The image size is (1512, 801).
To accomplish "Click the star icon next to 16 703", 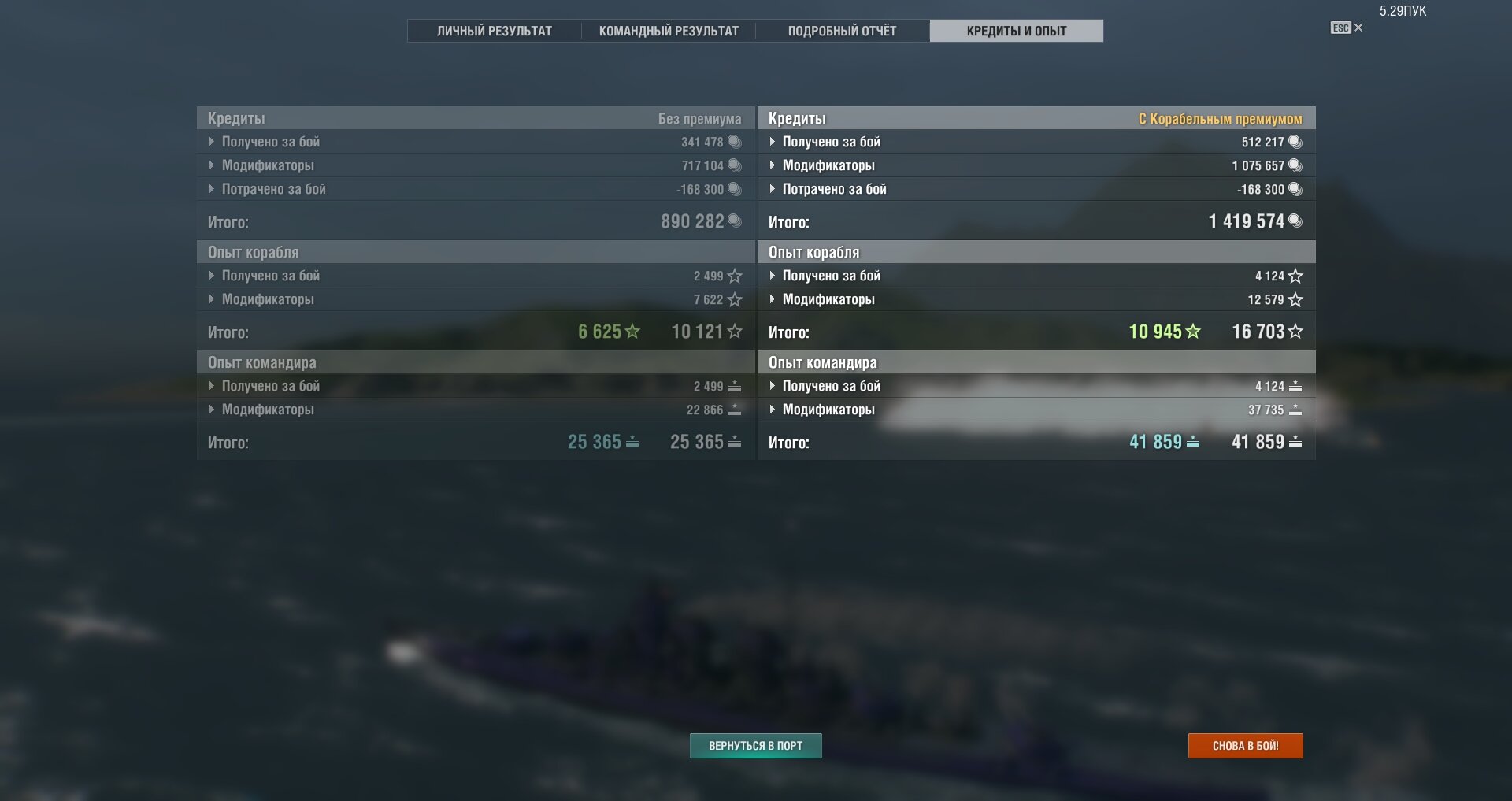I will click(x=1295, y=332).
